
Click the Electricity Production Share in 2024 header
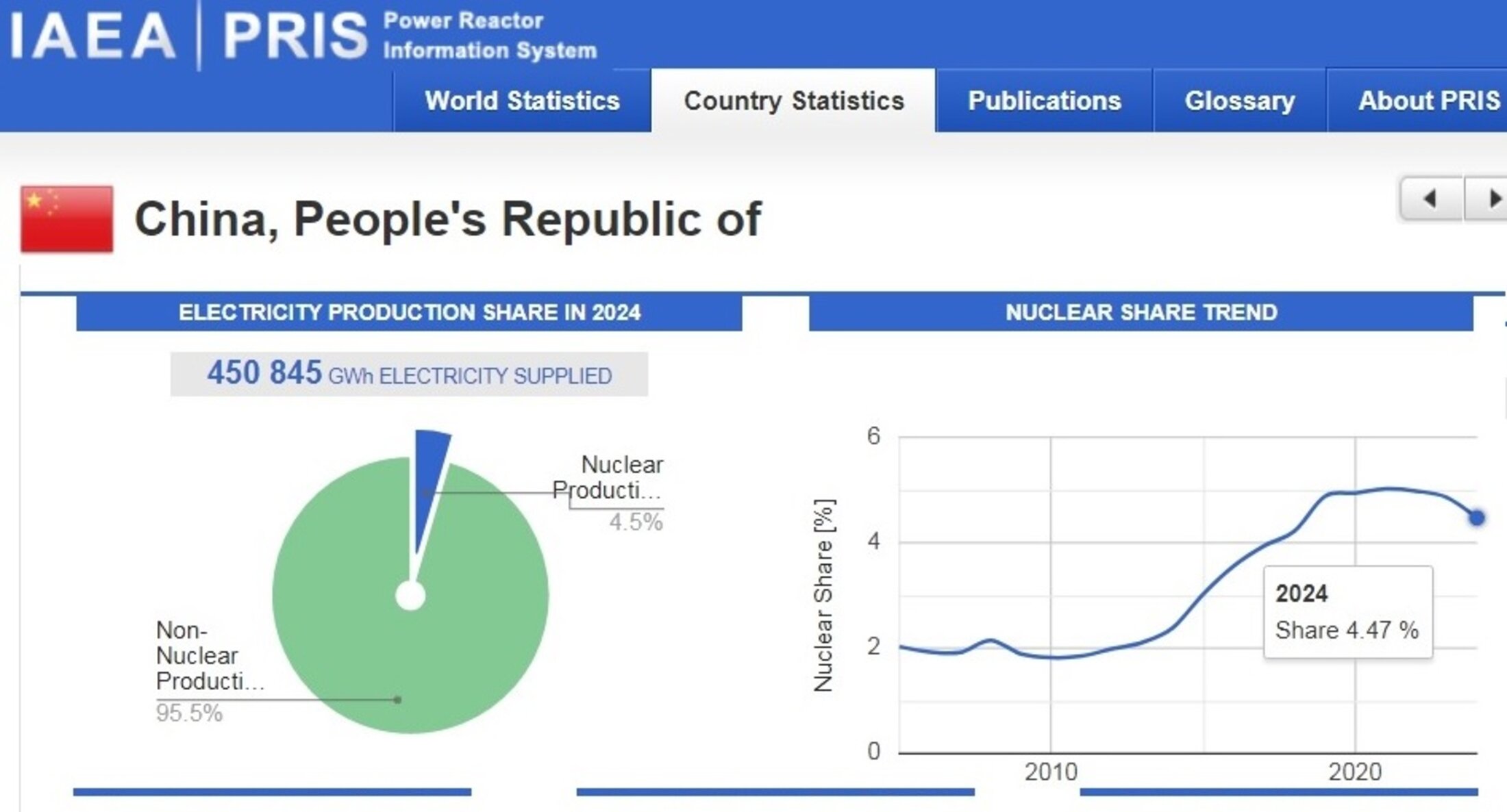(409, 312)
